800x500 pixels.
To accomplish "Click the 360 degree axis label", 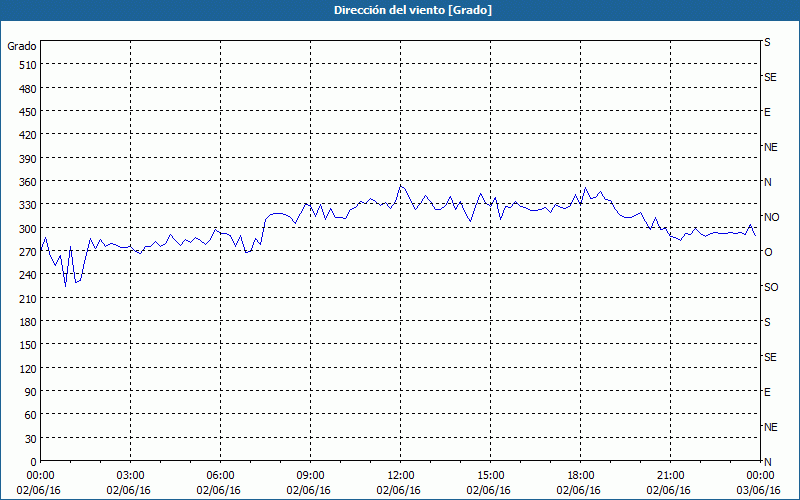I will tap(28, 182).
